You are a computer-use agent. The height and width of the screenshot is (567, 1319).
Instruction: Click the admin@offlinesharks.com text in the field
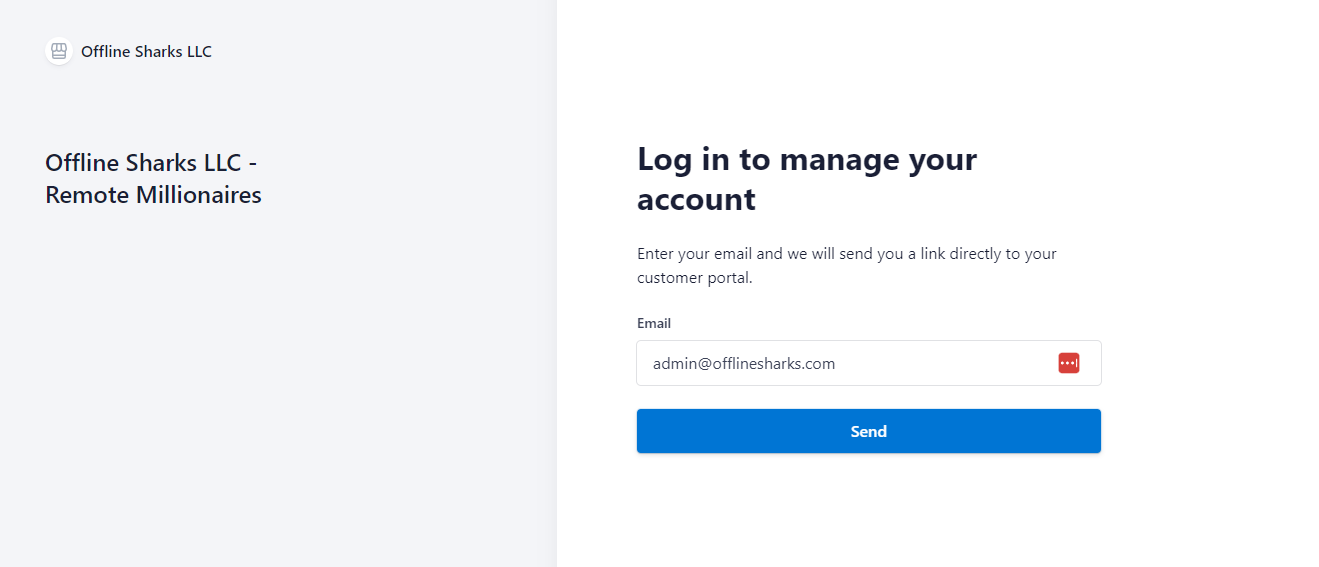point(744,364)
